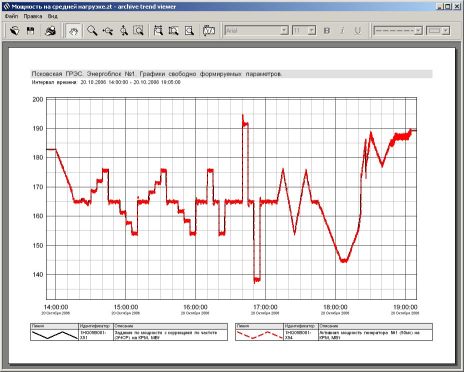Click the 200 value on Y axis
This screenshot has width=464, height=372.
click(38, 99)
